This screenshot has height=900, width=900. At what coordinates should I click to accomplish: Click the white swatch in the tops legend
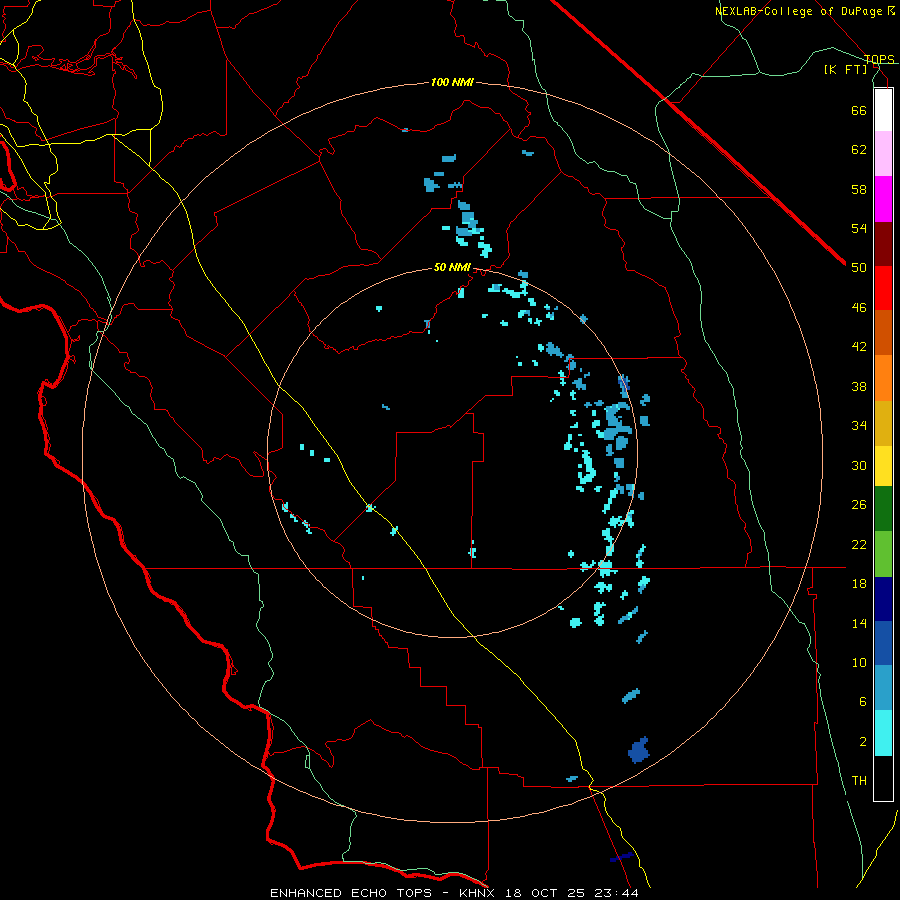[x=883, y=110]
